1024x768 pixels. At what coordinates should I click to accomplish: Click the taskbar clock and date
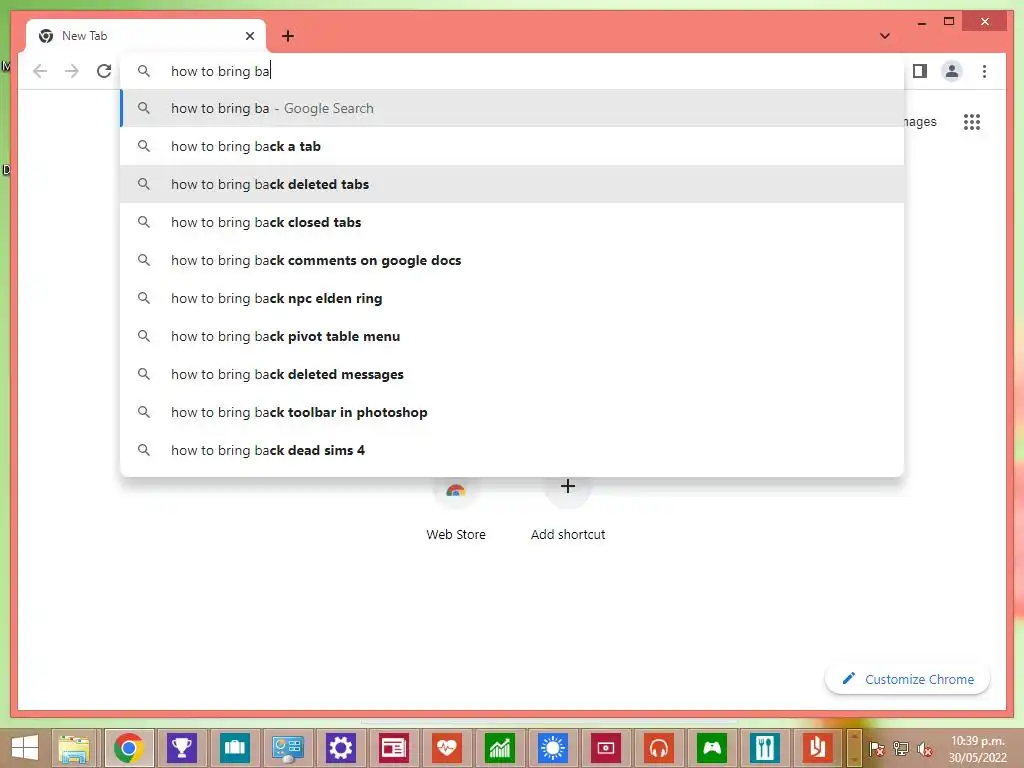(977, 749)
